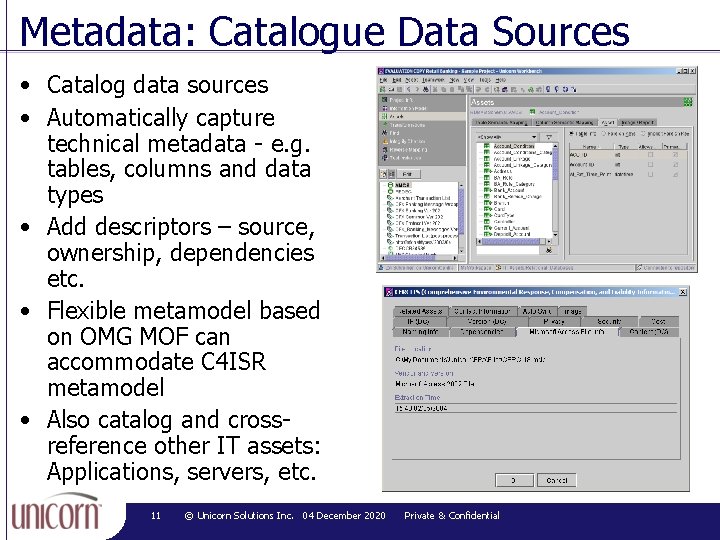Switch to the Version (DC) tab in dialog
This screenshot has height=540, width=720.
click(487, 321)
